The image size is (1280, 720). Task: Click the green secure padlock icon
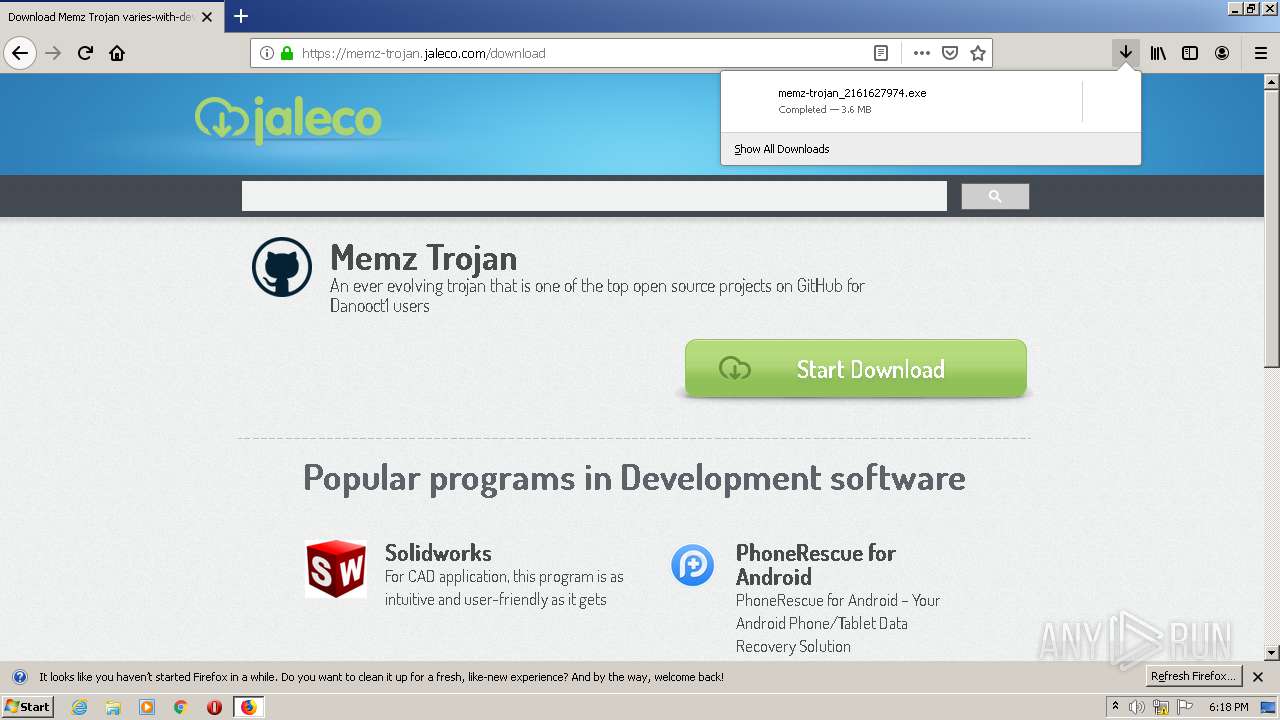[287, 53]
